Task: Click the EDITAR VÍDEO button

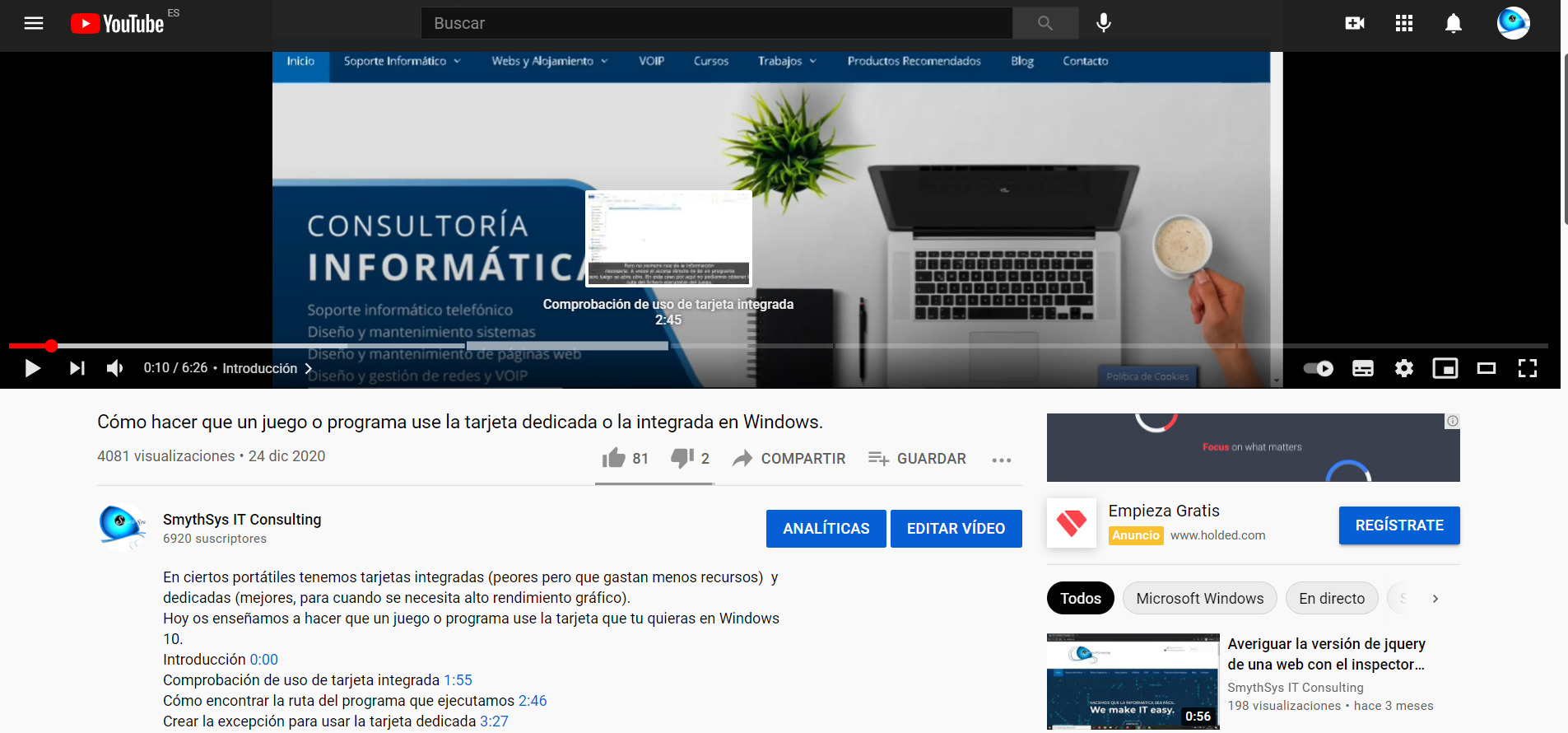Action: pyautogui.click(x=956, y=529)
